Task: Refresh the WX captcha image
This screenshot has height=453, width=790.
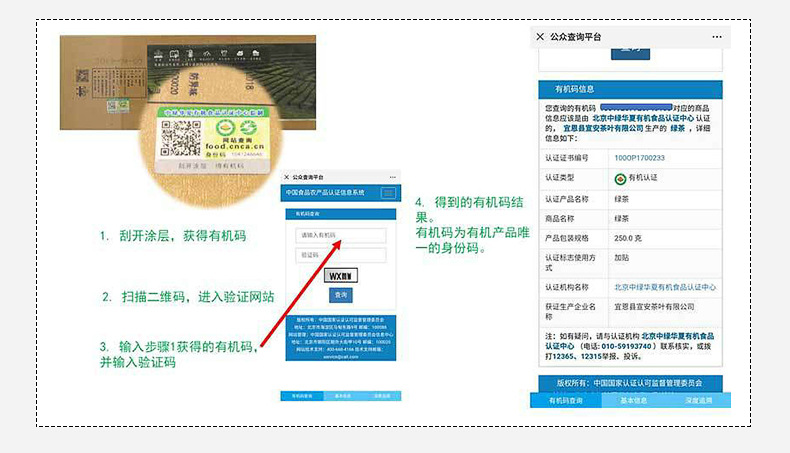Action: [x=341, y=275]
